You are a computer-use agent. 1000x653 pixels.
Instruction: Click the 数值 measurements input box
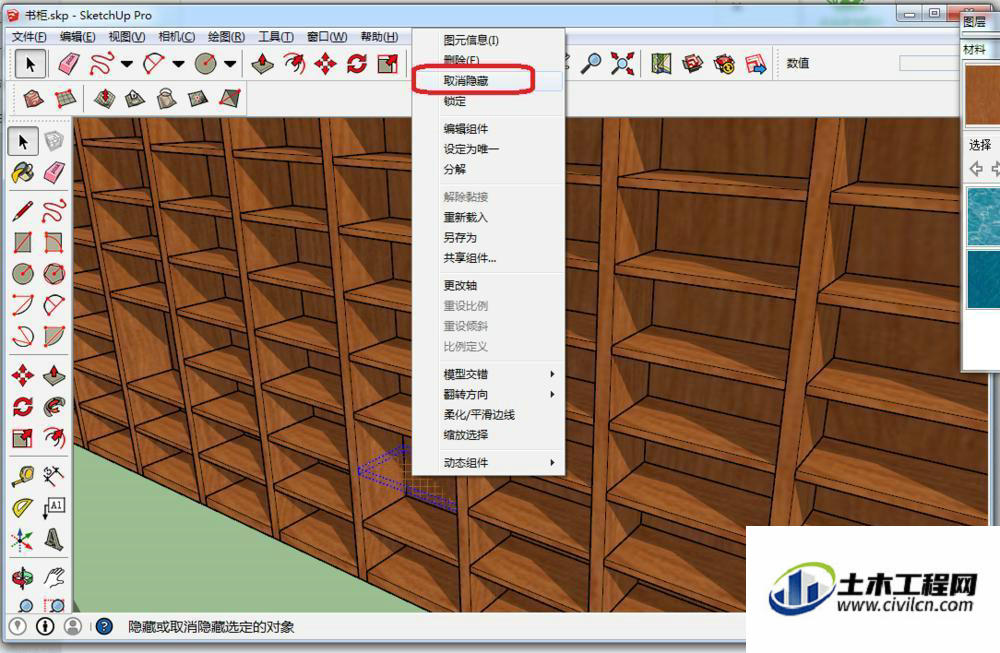point(928,63)
